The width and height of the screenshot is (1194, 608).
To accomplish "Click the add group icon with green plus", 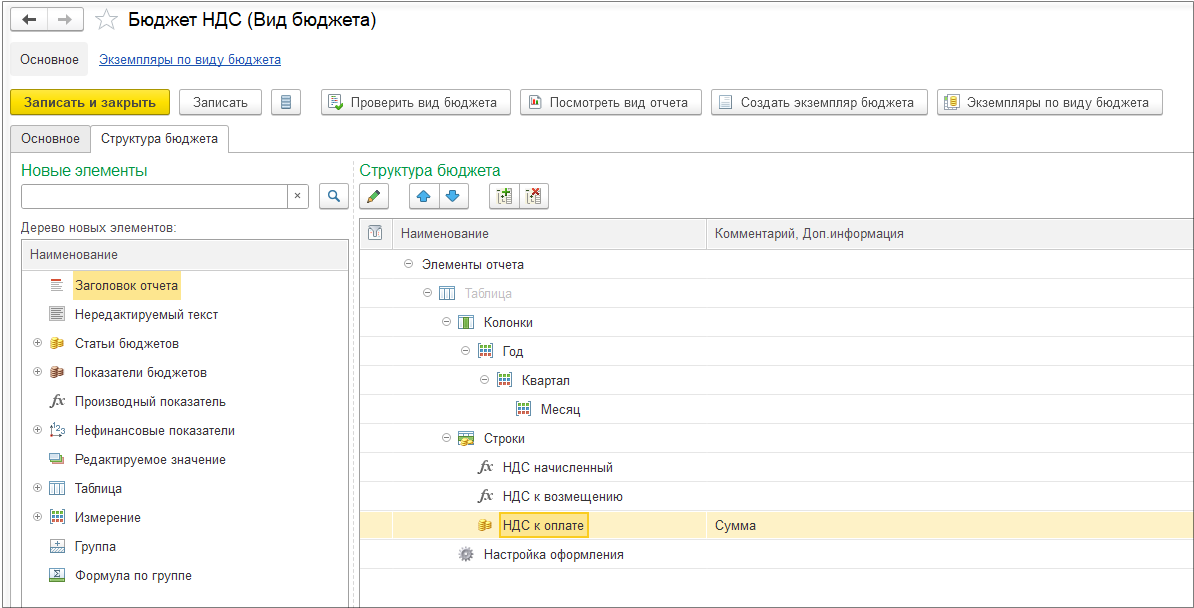I will point(504,197).
